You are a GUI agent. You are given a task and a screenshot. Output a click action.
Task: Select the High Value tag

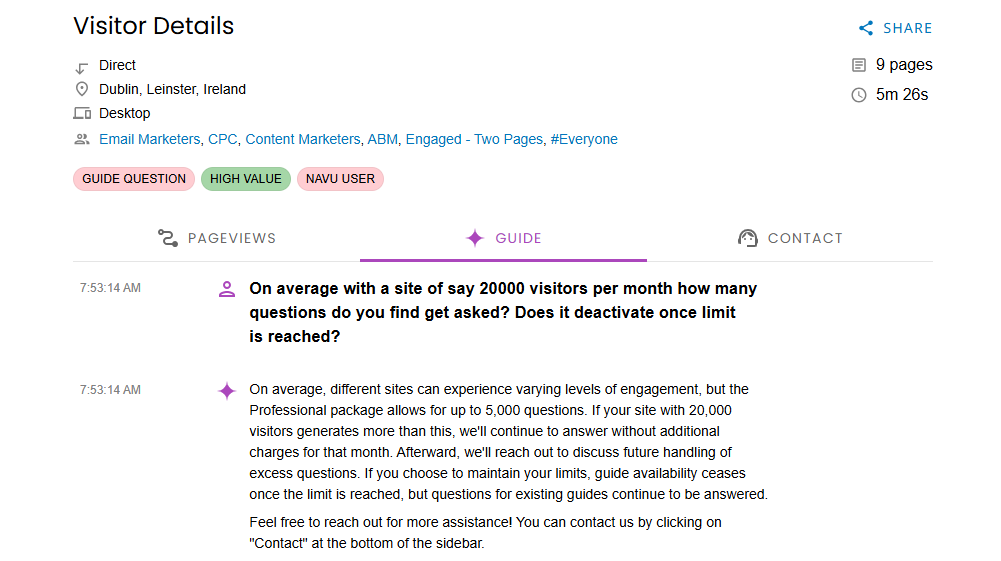(246, 179)
